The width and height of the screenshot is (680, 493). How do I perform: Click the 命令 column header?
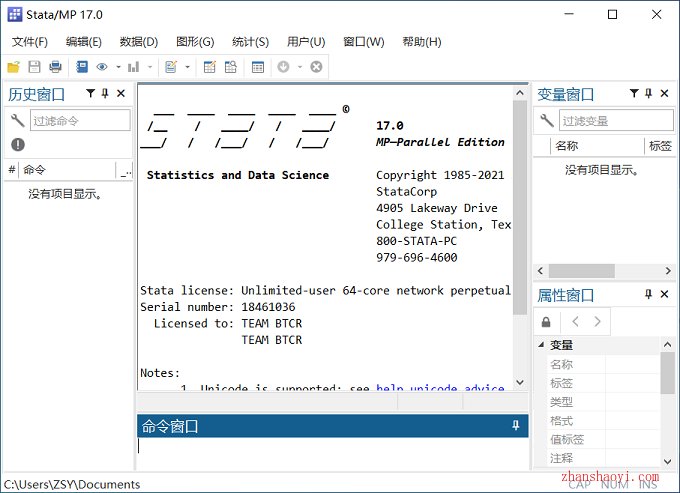[x=67, y=170]
